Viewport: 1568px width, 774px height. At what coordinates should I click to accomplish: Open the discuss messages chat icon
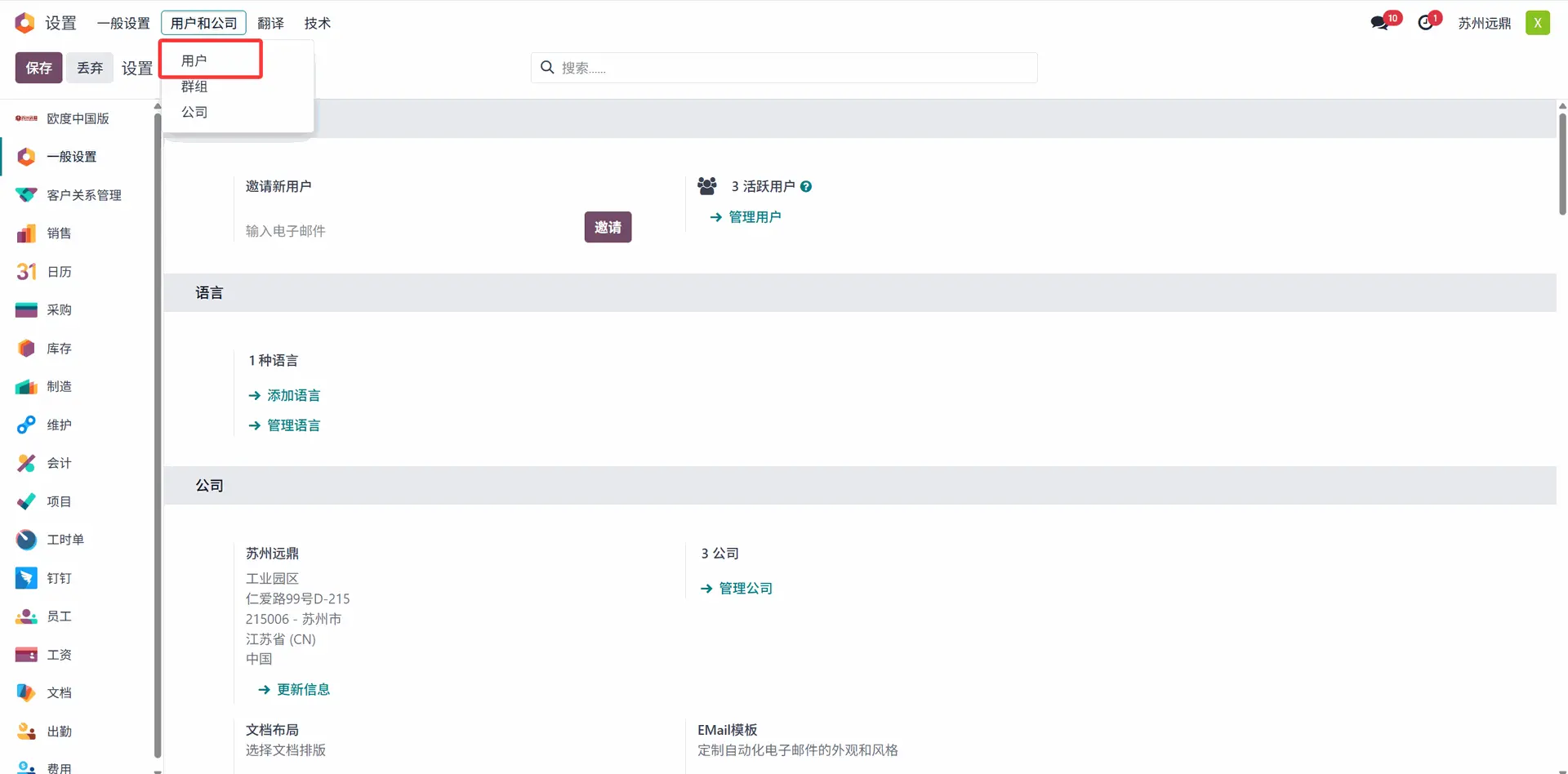click(x=1380, y=23)
